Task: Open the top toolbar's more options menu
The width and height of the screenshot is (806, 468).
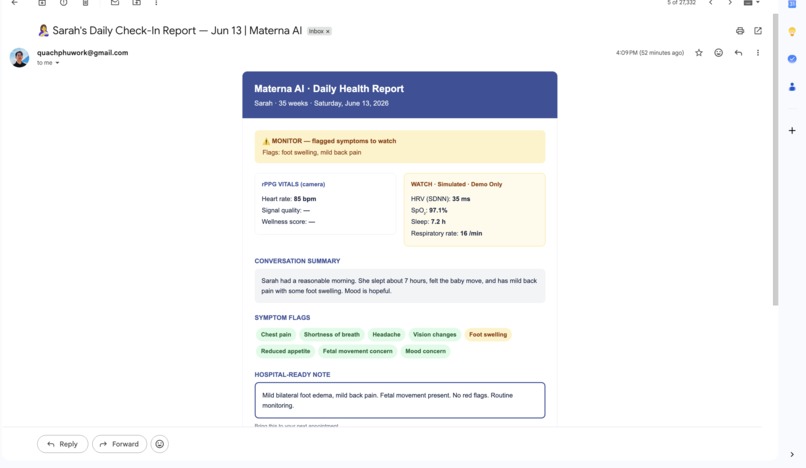Action: 156,3
